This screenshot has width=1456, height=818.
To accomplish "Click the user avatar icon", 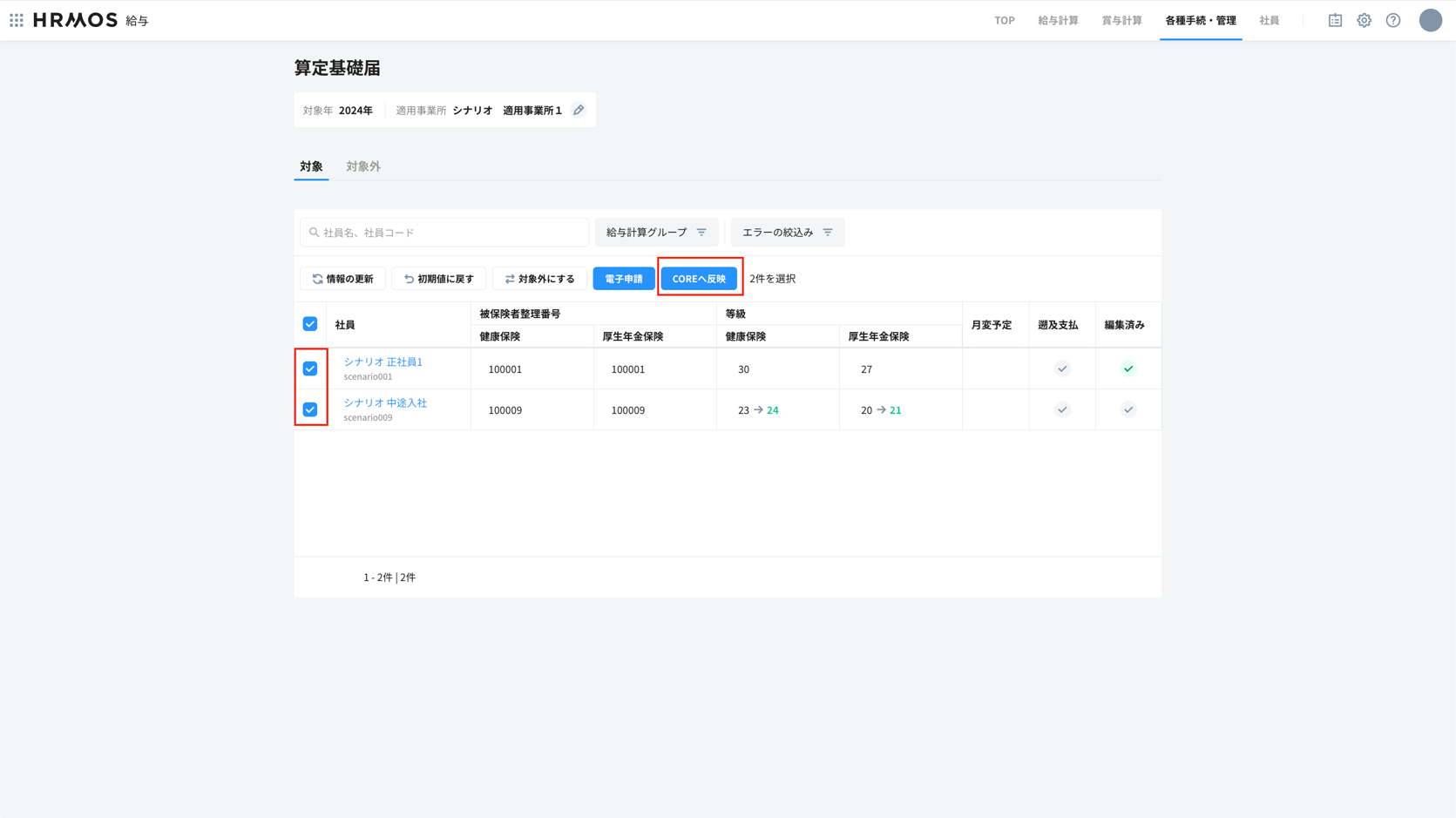I will [x=1430, y=20].
